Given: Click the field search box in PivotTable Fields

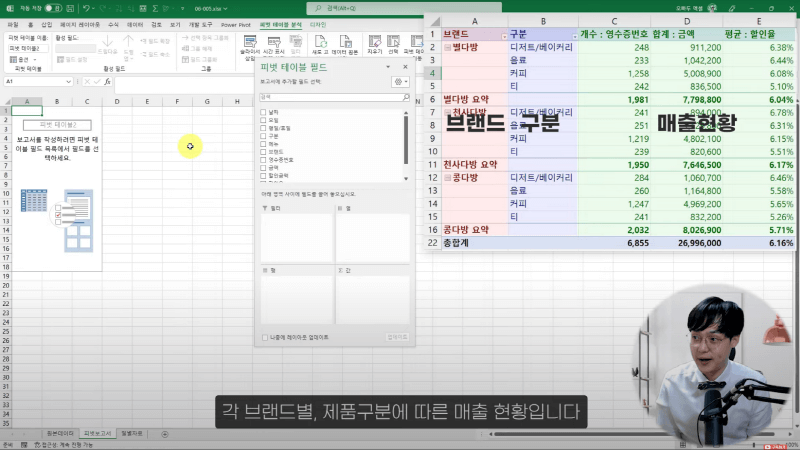Looking at the screenshot, I should click(335, 97).
